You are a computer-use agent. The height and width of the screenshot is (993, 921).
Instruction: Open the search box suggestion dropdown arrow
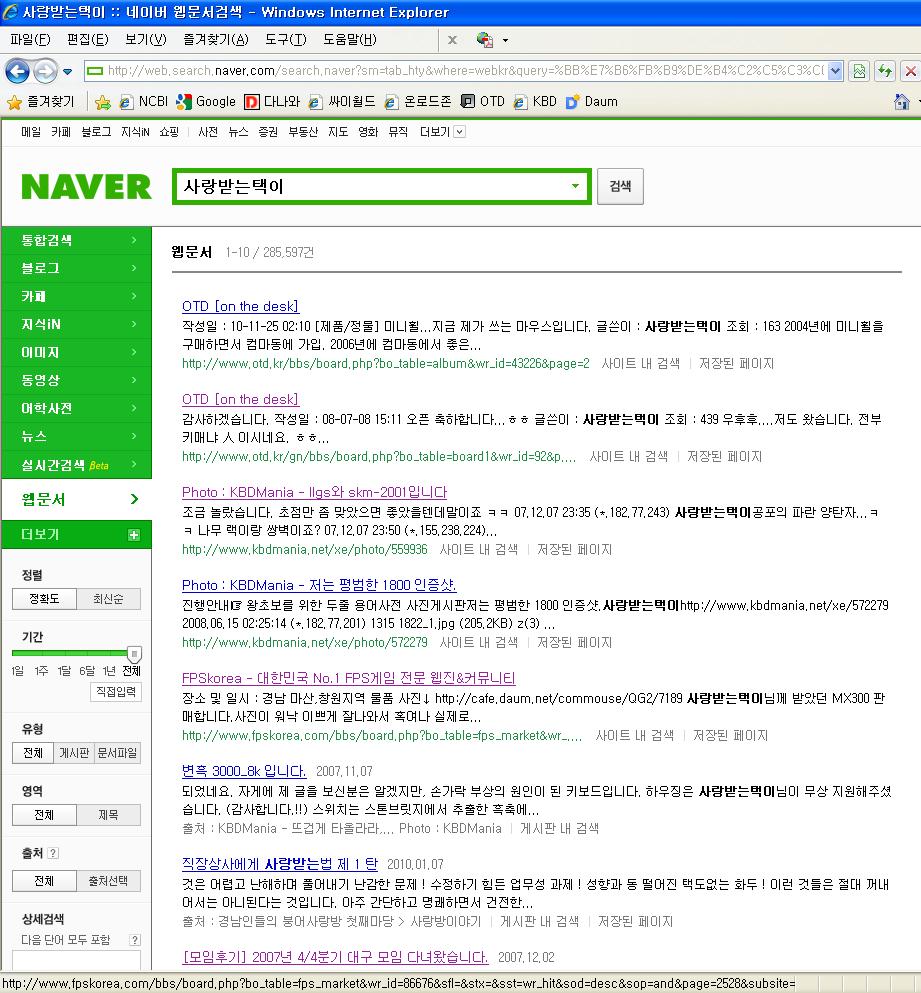click(575, 186)
